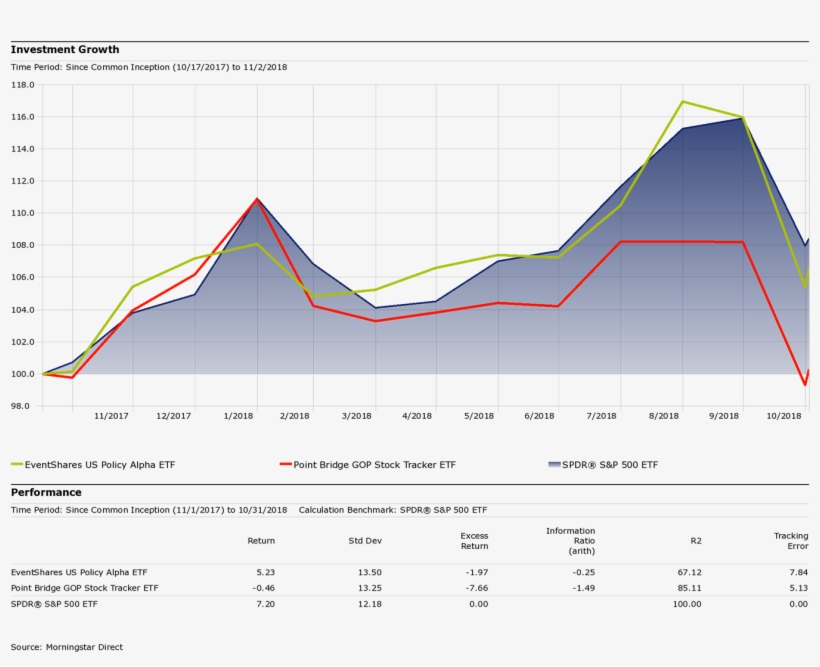Image resolution: width=820 pixels, height=667 pixels.
Task: Click the 10/2018 x-axis label
Action: pos(784,416)
